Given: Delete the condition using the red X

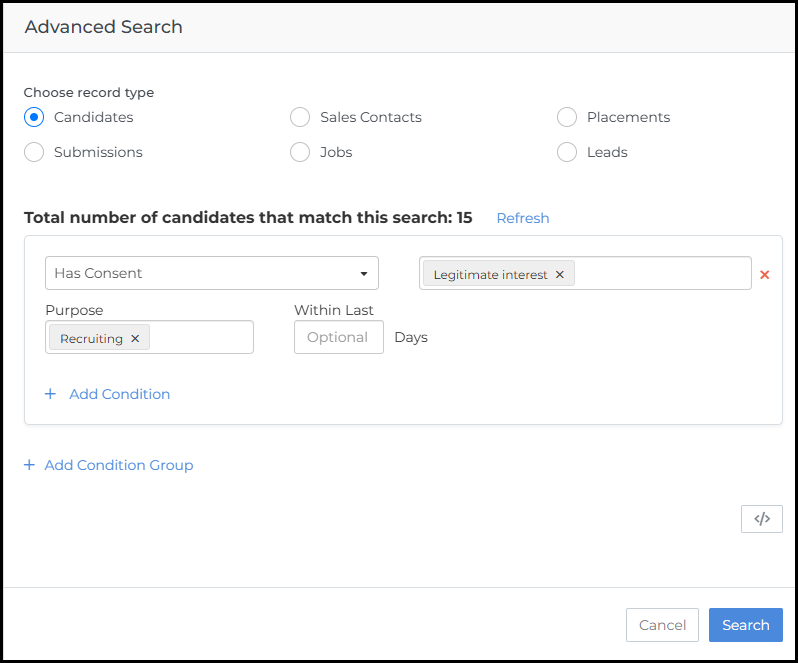Looking at the screenshot, I should tap(765, 274).
